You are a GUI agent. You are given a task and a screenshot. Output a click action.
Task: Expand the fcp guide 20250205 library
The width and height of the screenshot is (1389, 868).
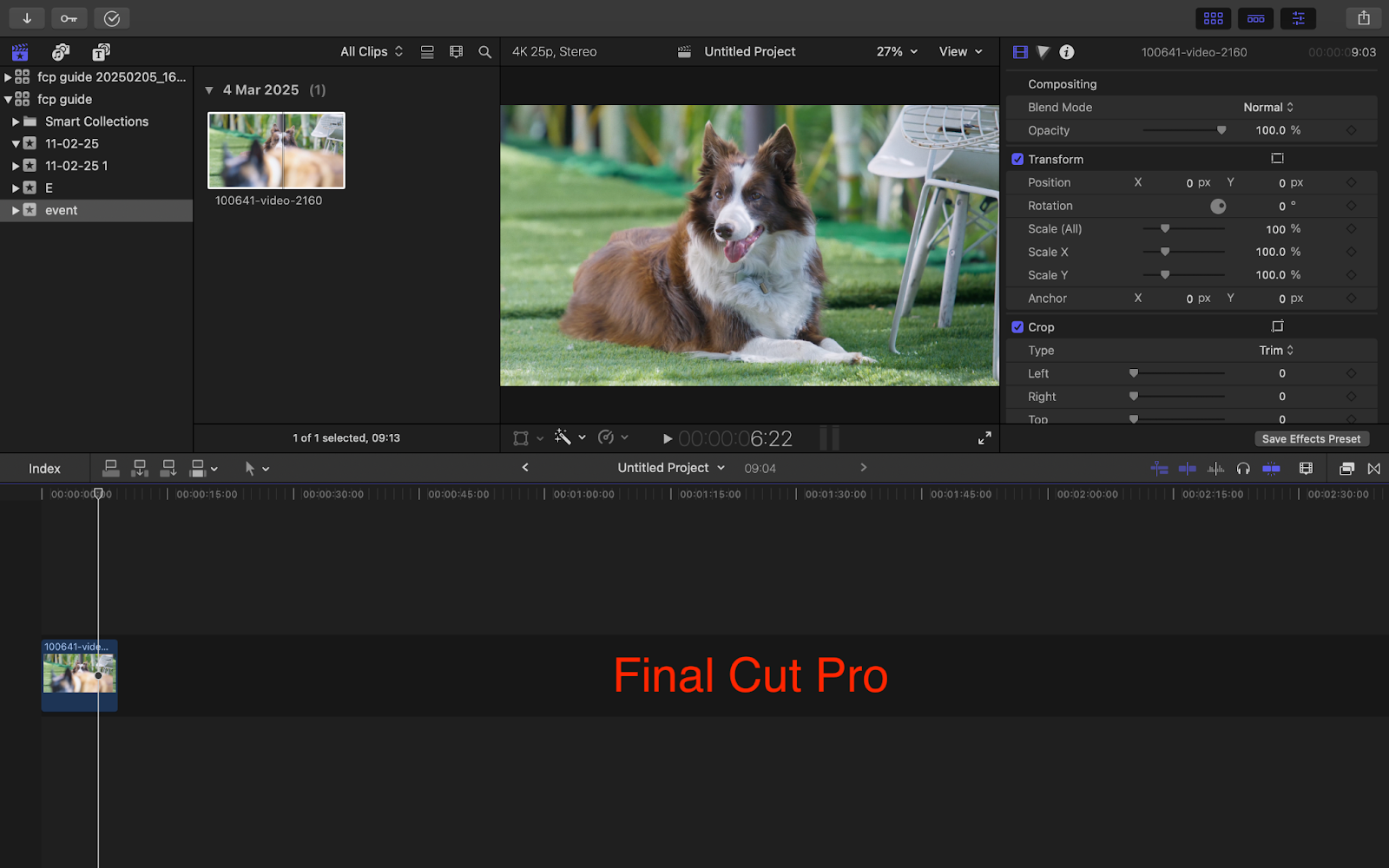coord(8,77)
